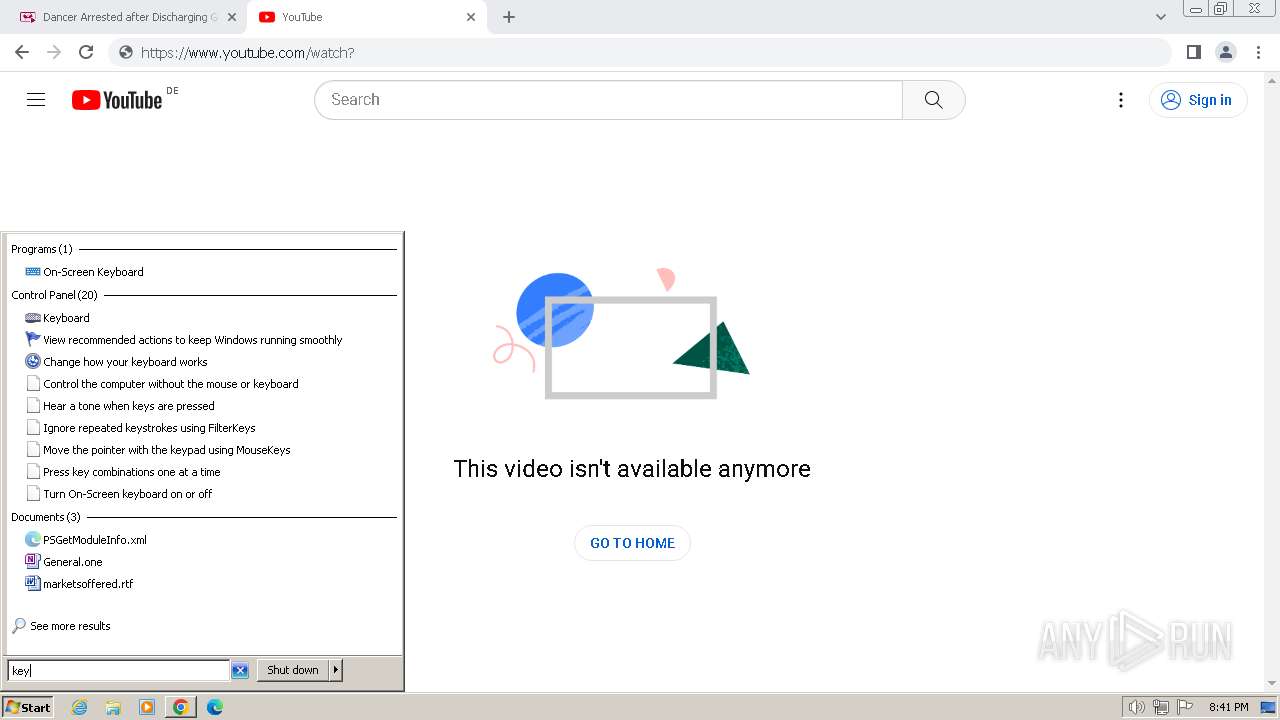Click GO TO HOME button

[632, 543]
